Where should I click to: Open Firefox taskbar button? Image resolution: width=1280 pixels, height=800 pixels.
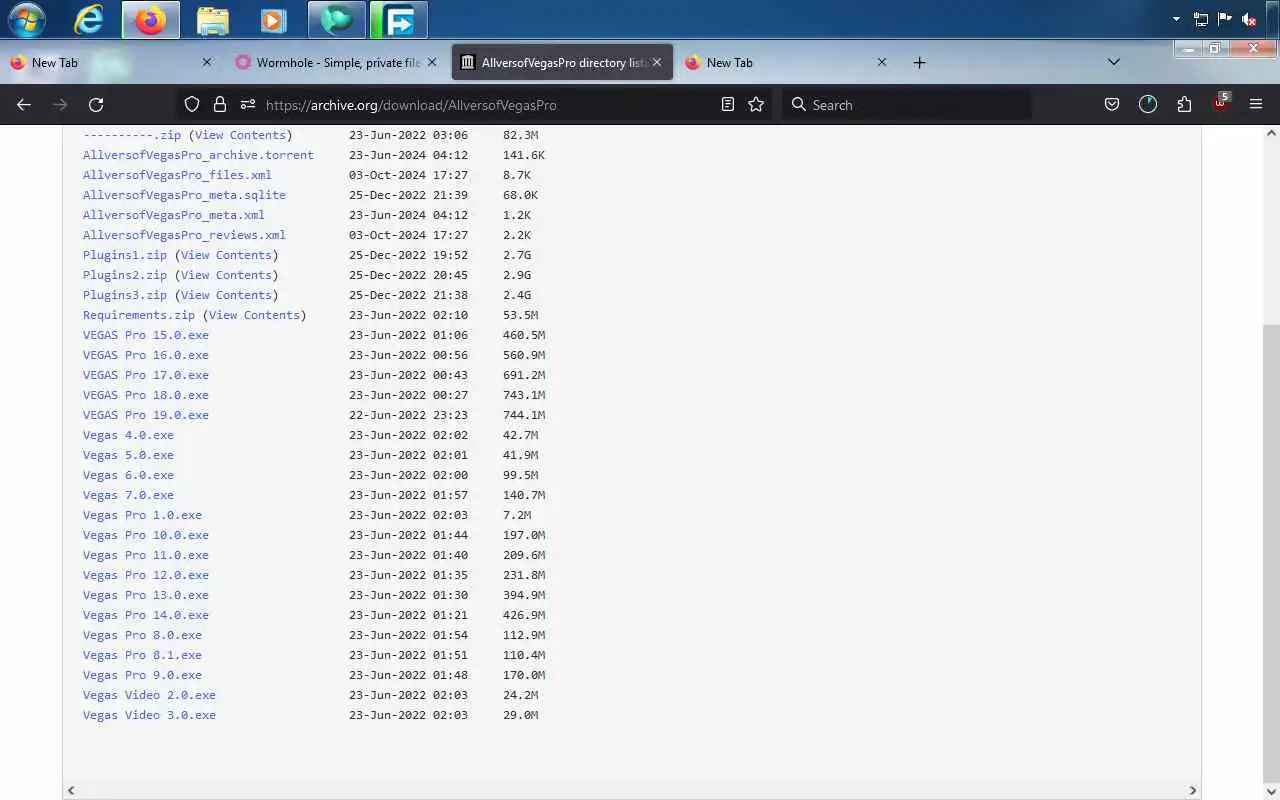tap(151, 19)
